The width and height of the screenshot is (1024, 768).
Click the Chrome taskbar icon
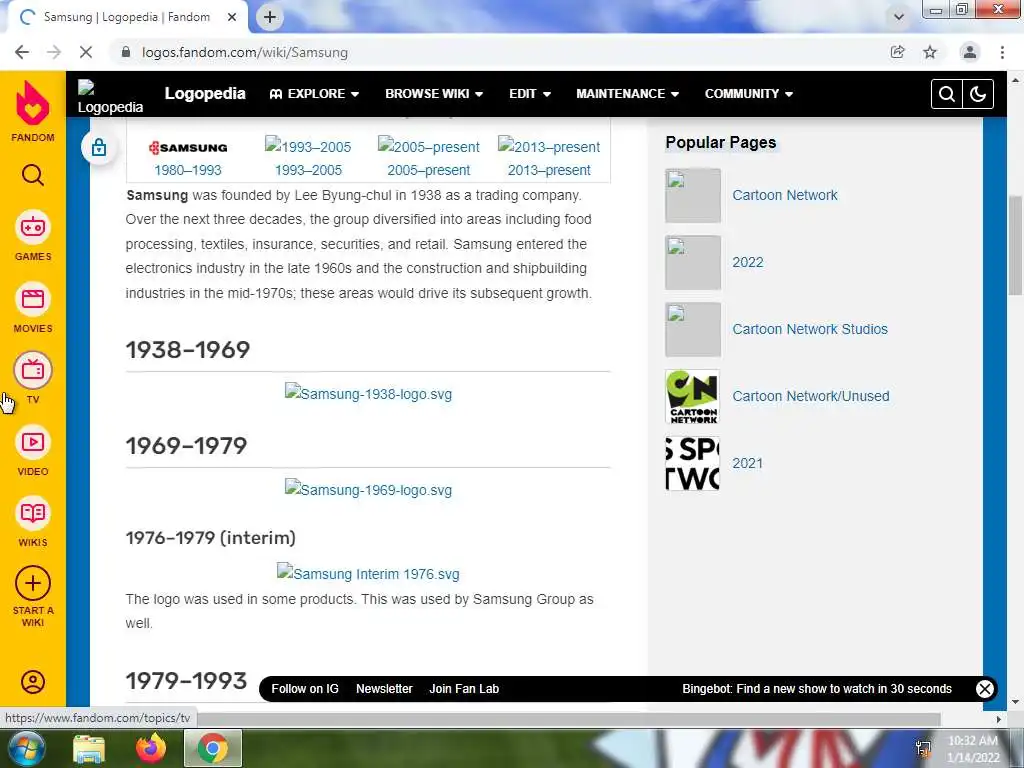click(x=213, y=748)
